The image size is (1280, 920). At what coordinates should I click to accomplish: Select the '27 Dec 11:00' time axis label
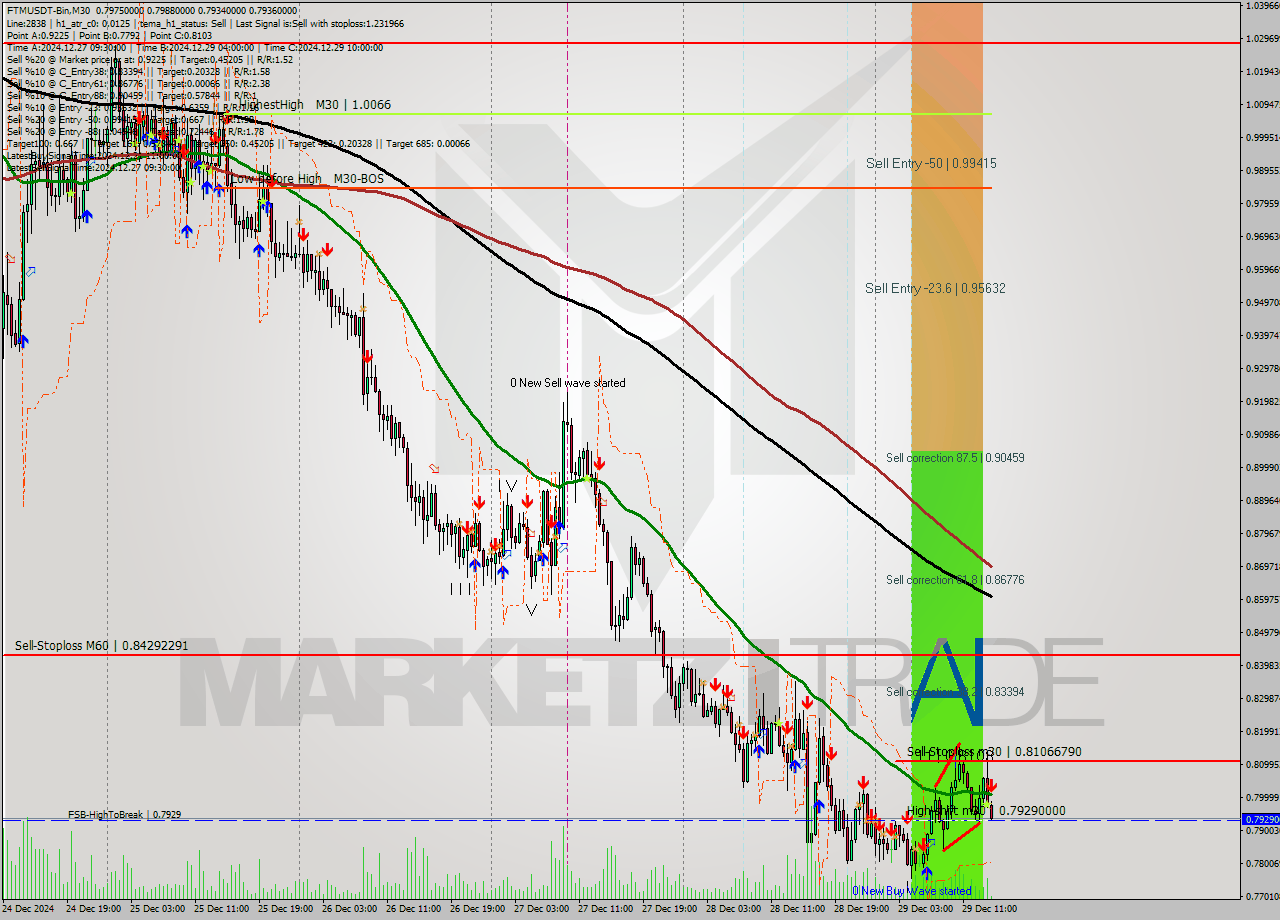(x=606, y=910)
